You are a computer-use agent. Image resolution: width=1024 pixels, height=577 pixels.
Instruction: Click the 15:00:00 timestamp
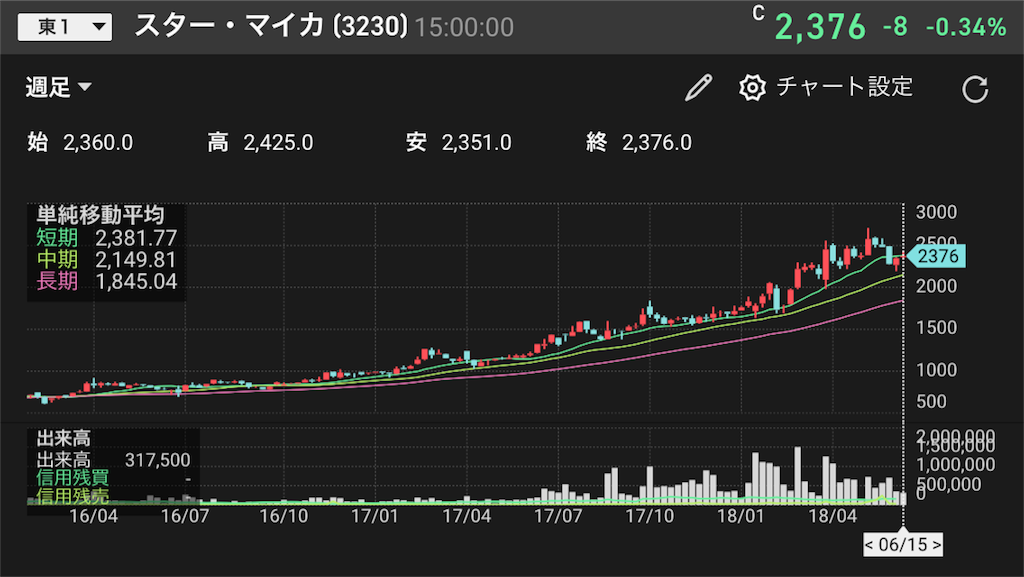point(464,27)
